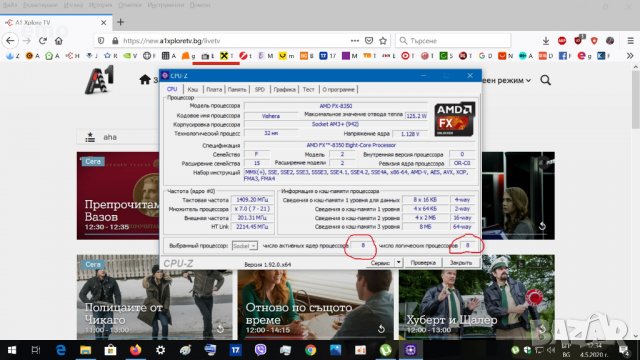Close the A1 Xplore TV tab
Image resolution: width=640 pixels, height=360 pixels.
pos(104,22)
